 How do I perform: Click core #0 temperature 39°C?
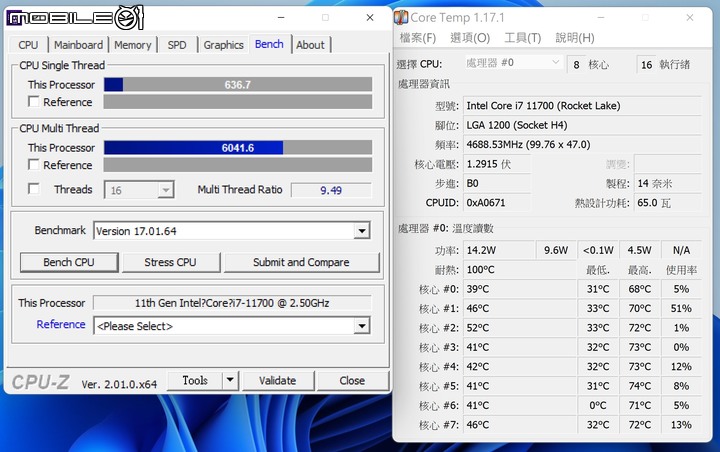point(519,289)
